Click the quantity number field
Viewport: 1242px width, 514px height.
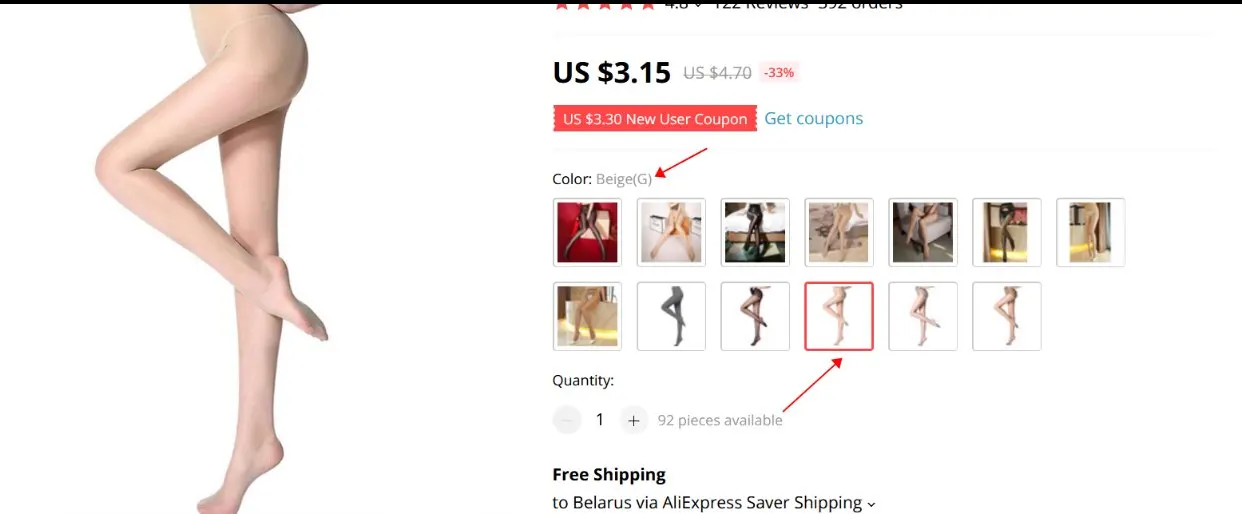pos(600,420)
